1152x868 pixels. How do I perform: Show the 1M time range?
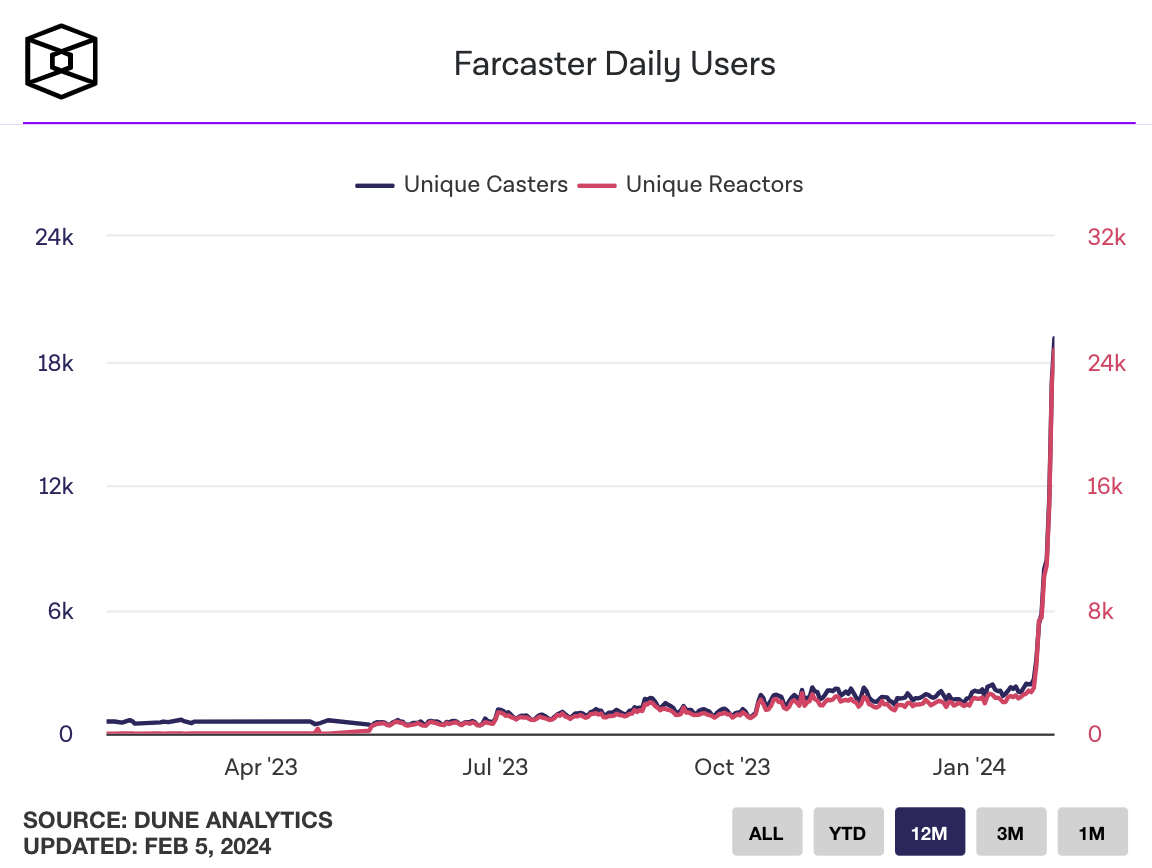point(1092,832)
